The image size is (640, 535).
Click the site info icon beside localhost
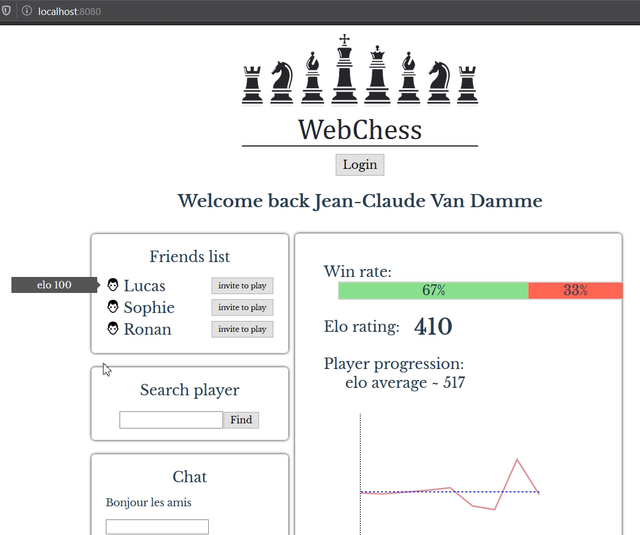(27, 11)
